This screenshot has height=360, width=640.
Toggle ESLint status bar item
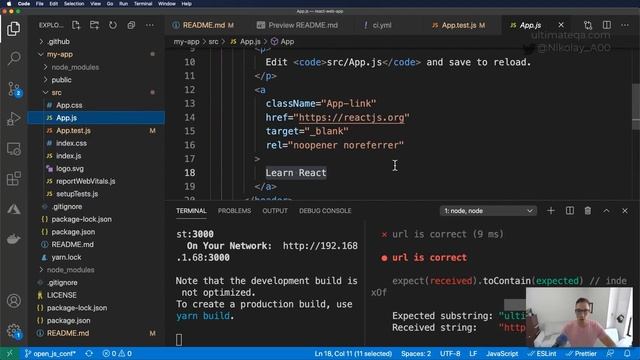tap(542, 353)
